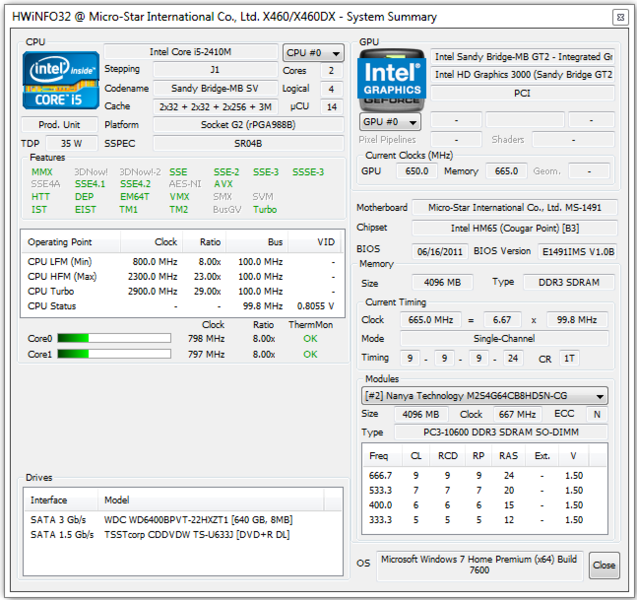637x600 pixels.
Task: Click the Intel Core i5 logo image
Action: (x=61, y=80)
